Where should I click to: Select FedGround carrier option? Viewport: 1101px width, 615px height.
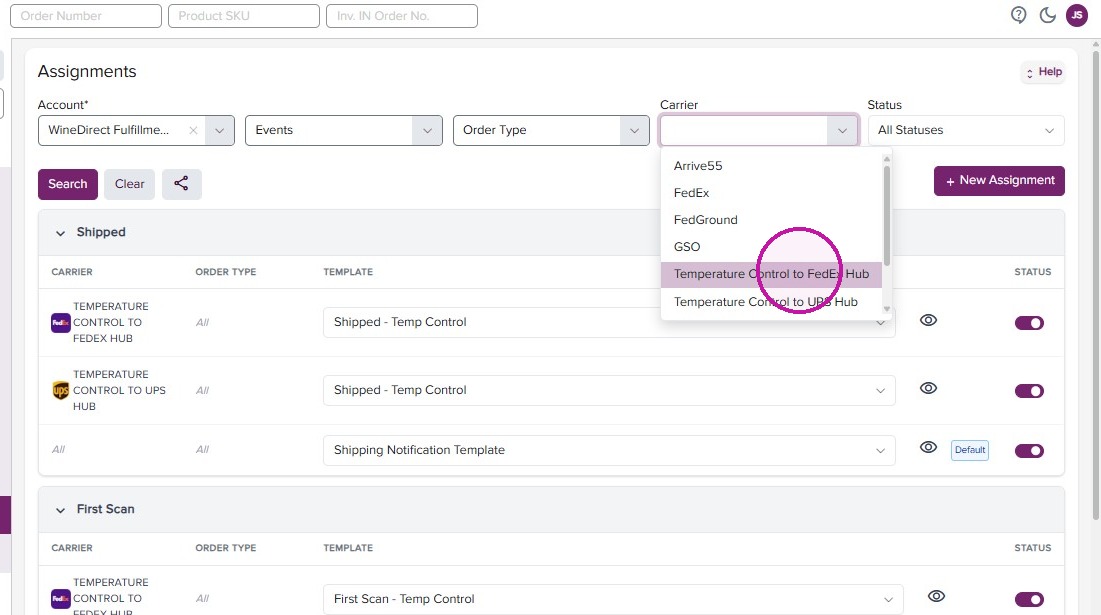tap(771, 220)
